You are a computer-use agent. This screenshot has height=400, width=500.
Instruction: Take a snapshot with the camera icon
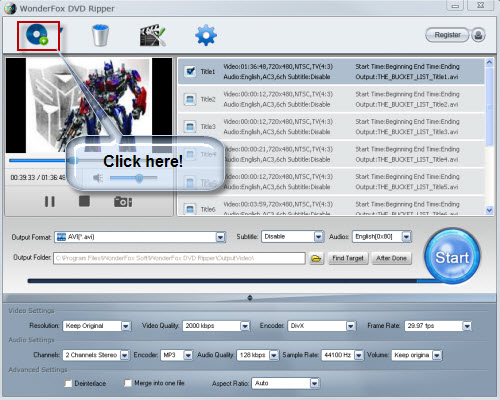[x=123, y=202]
